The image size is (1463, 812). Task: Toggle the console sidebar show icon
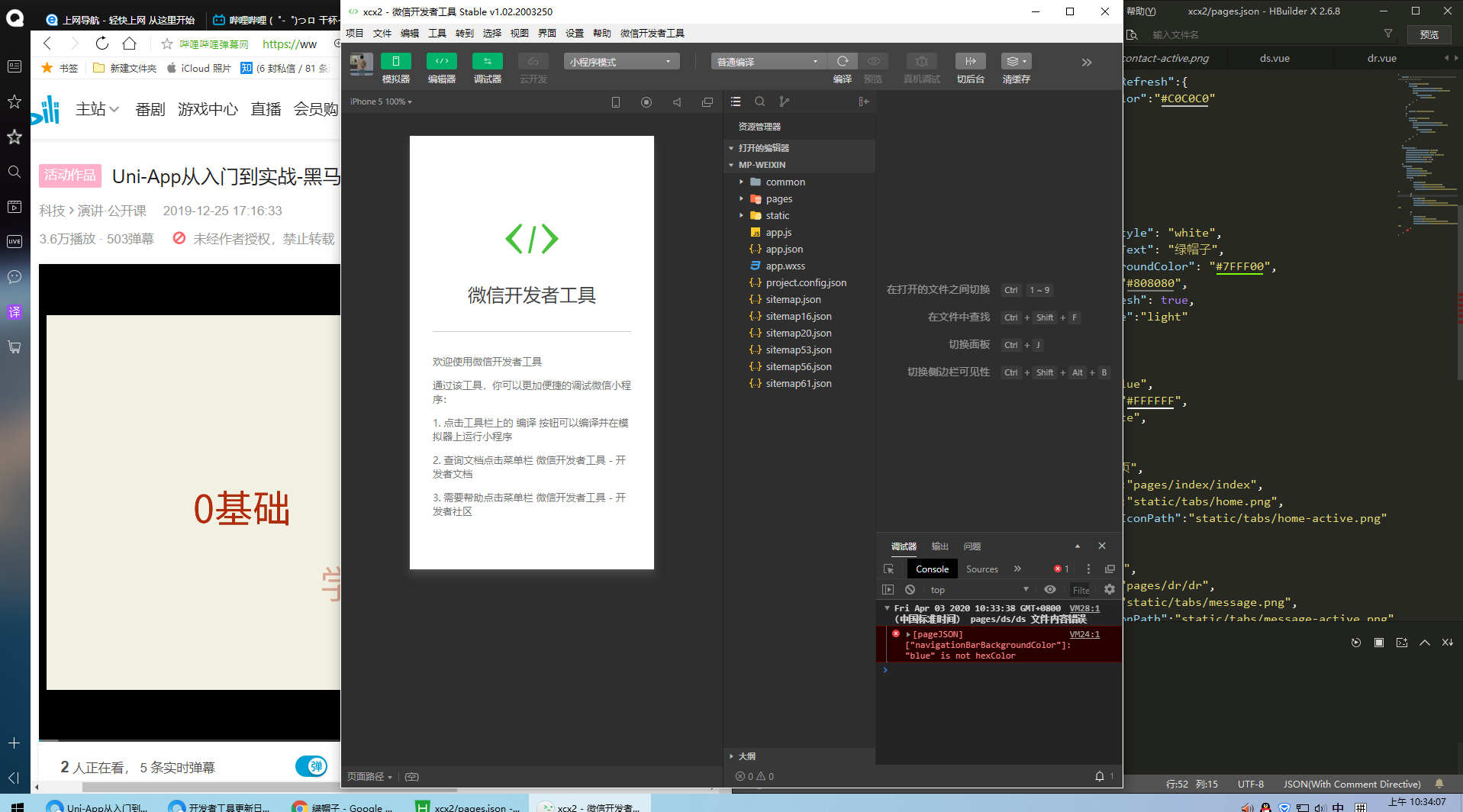(x=888, y=590)
